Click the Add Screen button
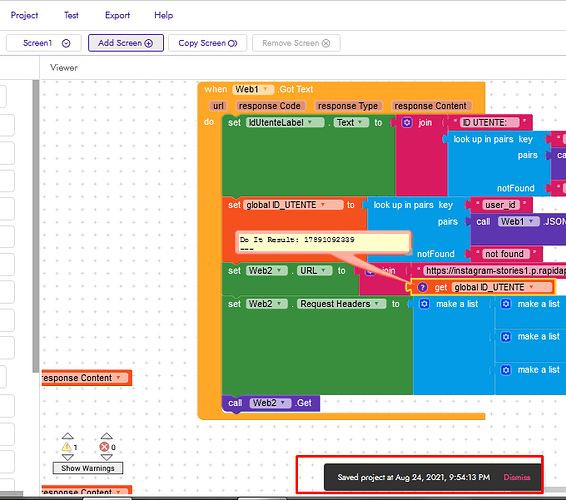The image size is (566, 500). (x=126, y=43)
